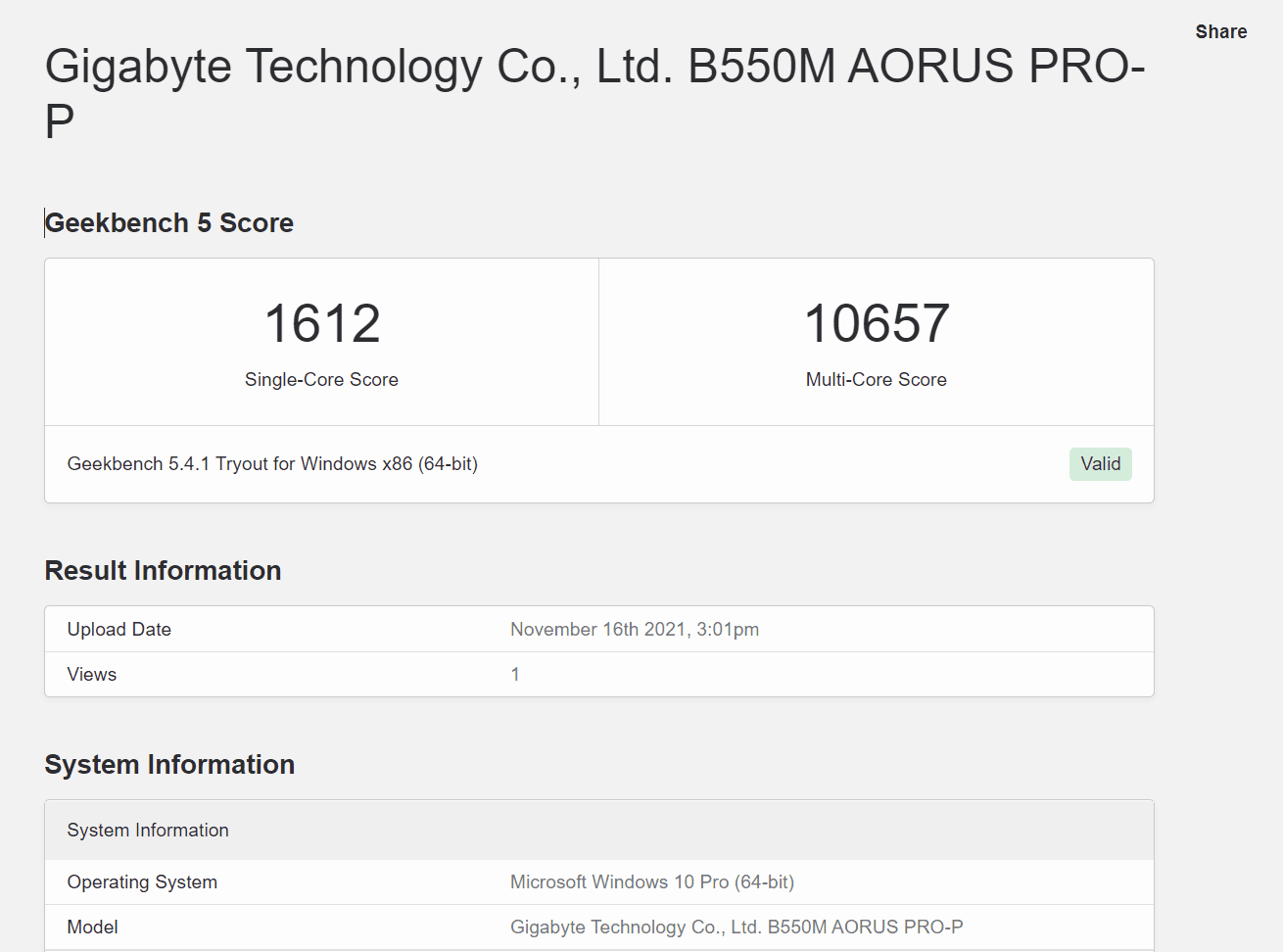Viewport: 1283px width, 952px height.
Task: Click the System Information table header row
Action: coord(599,831)
